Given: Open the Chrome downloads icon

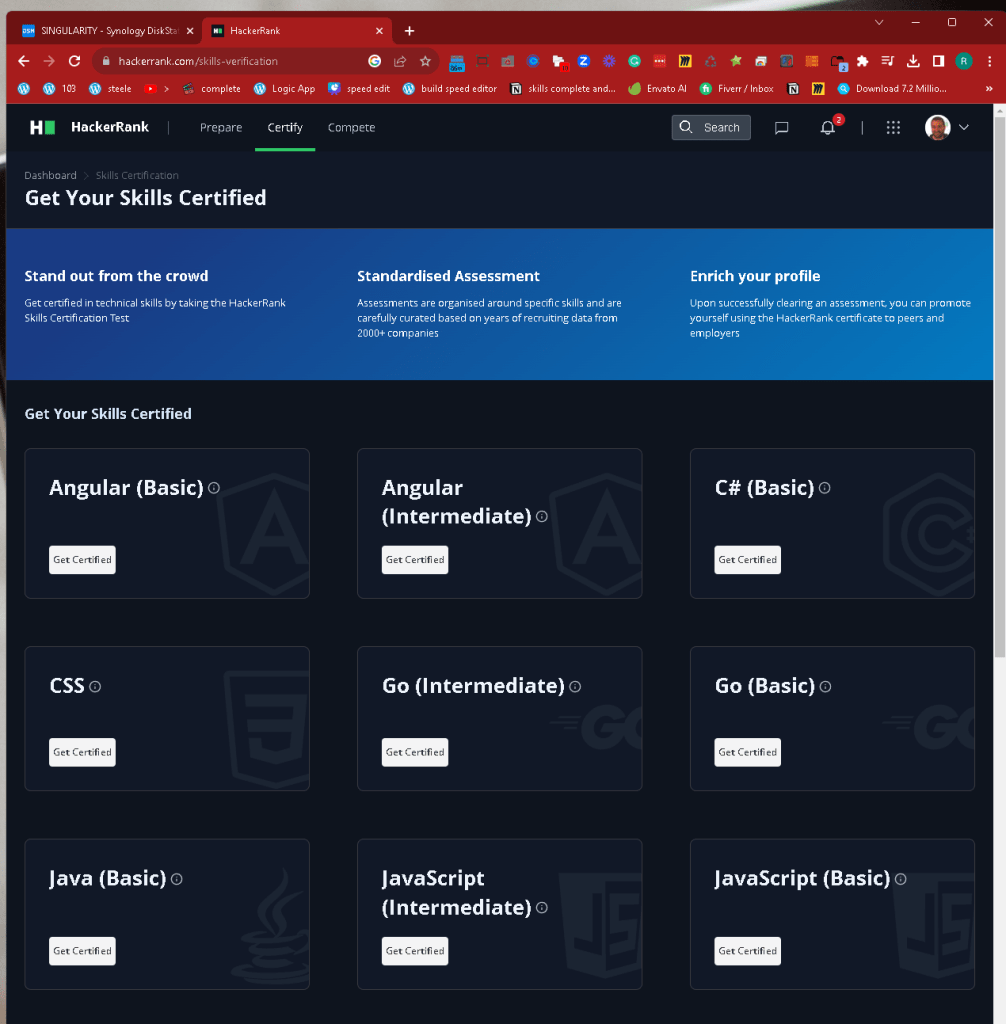Looking at the screenshot, I should tap(913, 61).
